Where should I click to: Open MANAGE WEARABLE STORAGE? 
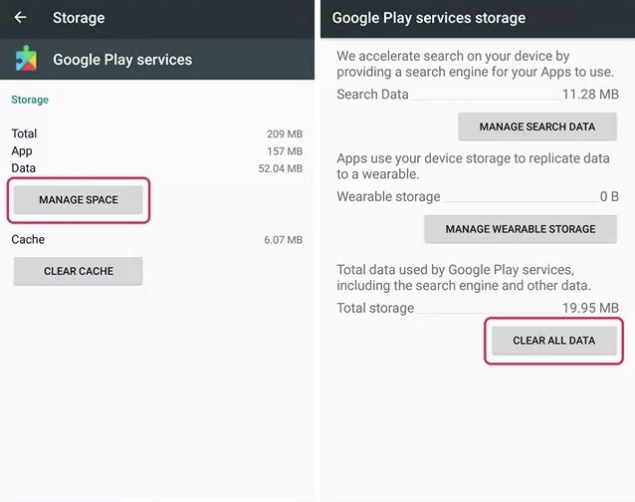[520, 229]
